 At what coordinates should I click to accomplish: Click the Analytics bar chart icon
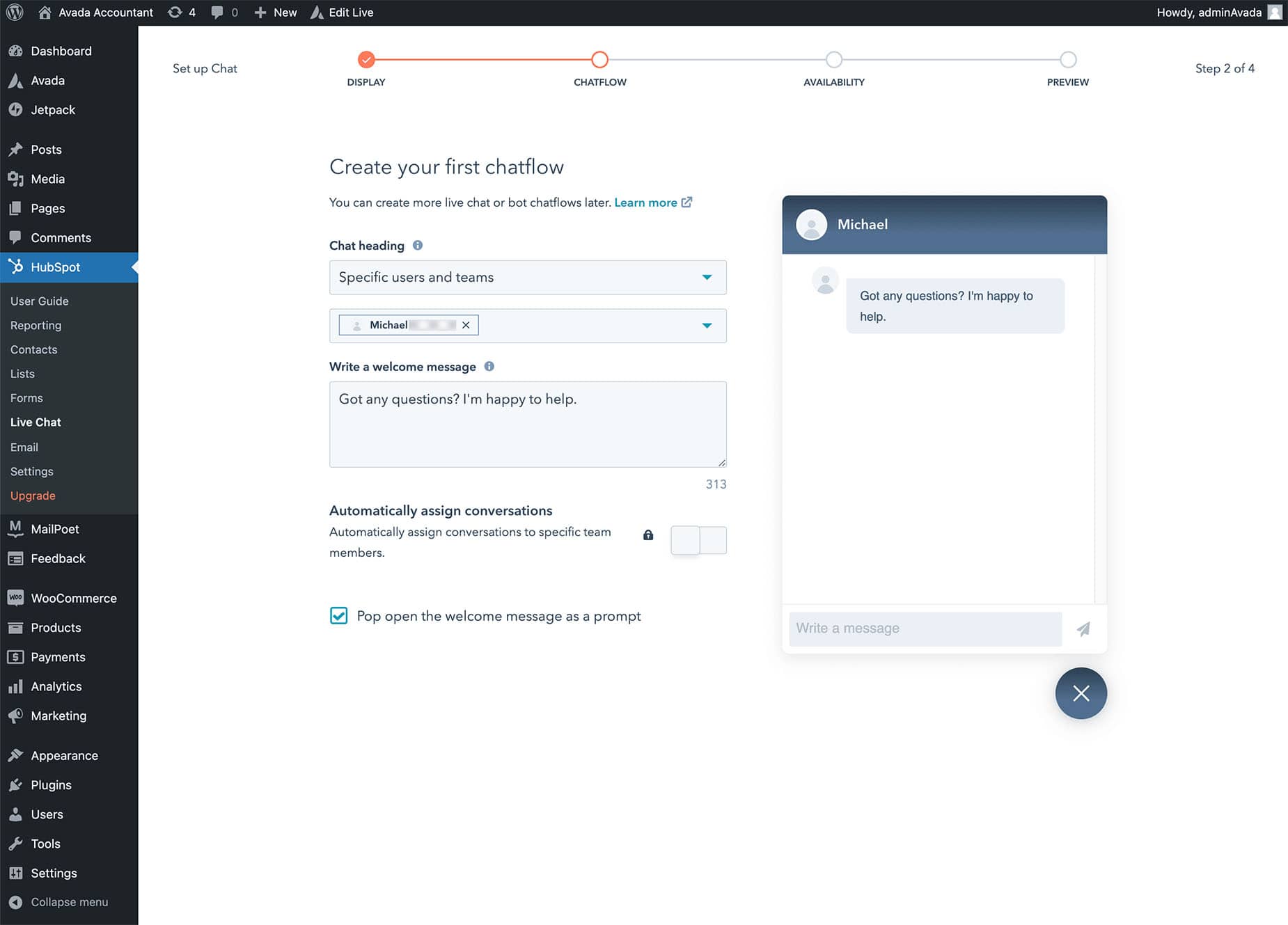pos(15,686)
